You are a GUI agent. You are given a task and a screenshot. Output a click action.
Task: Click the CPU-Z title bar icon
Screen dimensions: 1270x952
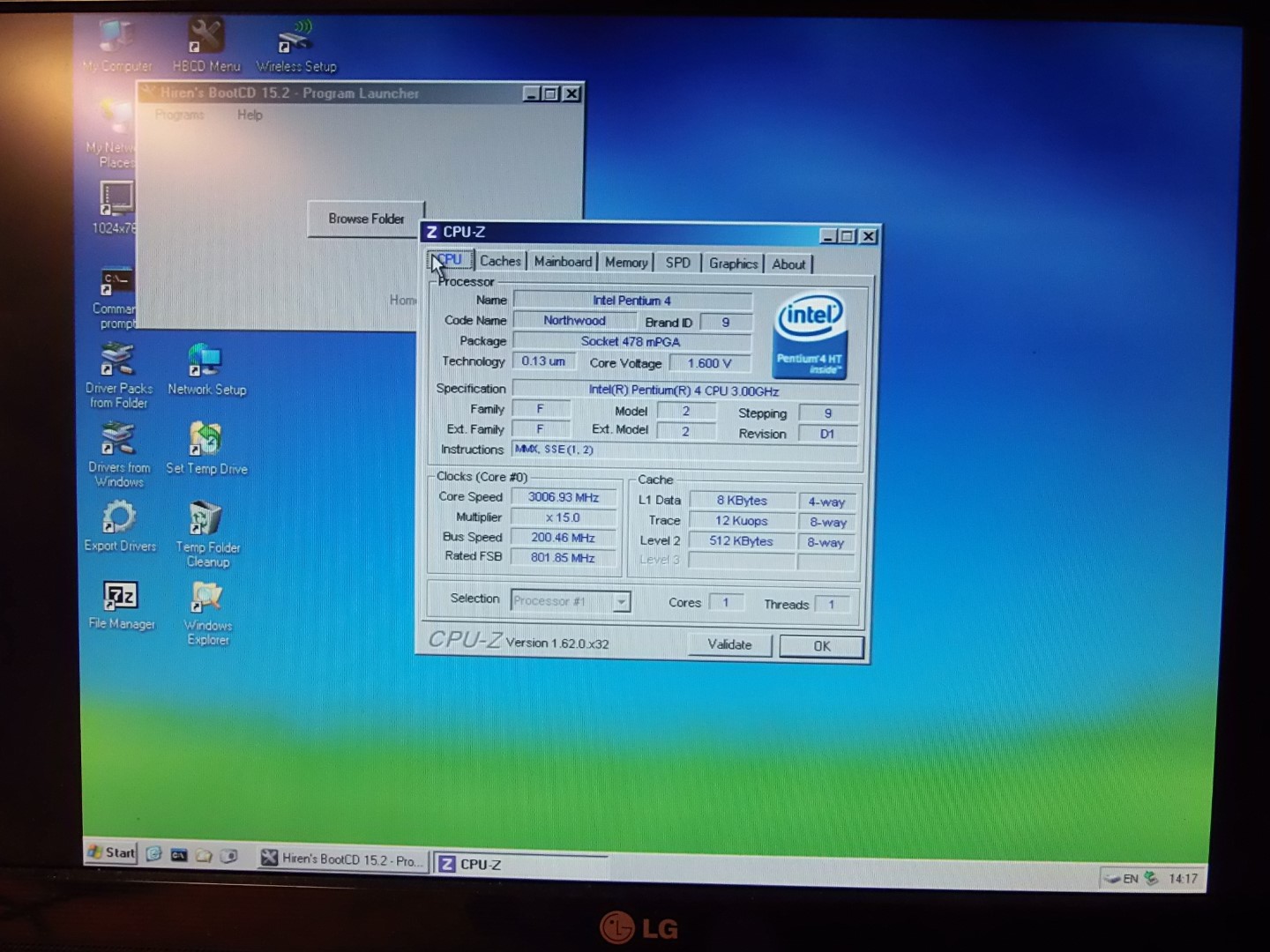(x=431, y=232)
